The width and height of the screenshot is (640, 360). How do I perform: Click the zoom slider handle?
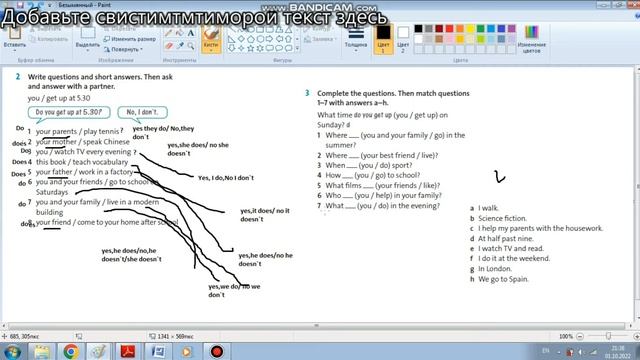coord(608,336)
